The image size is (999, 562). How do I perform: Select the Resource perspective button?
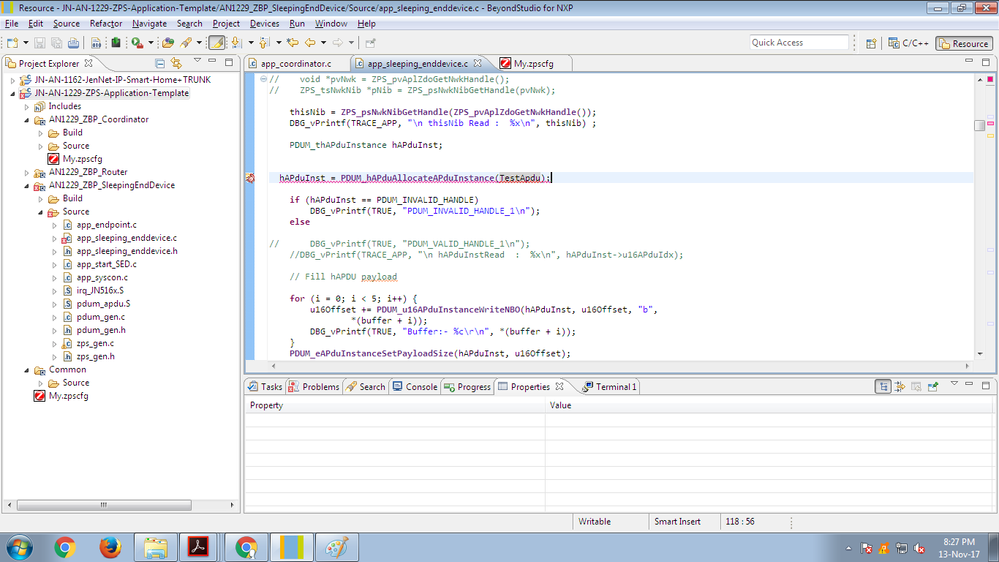click(x=964, y=43)
